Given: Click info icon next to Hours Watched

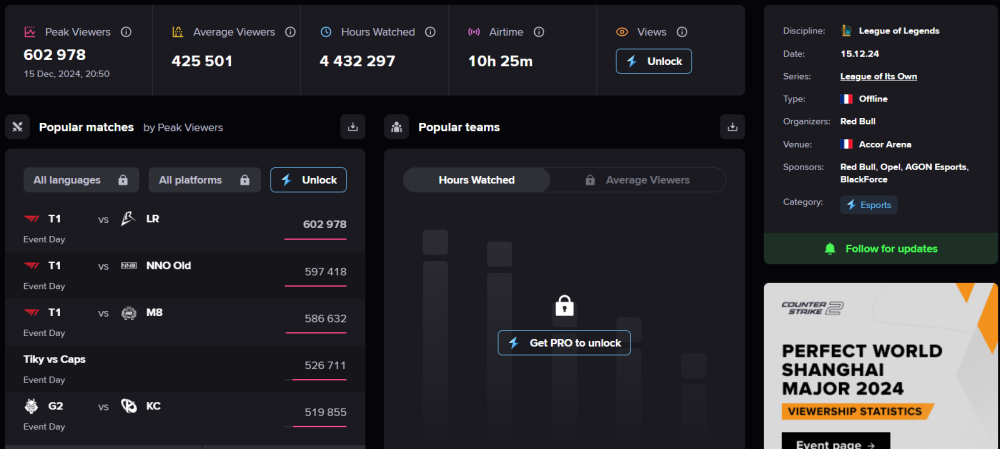Looking at the screenshot, I should click(430, 32).
